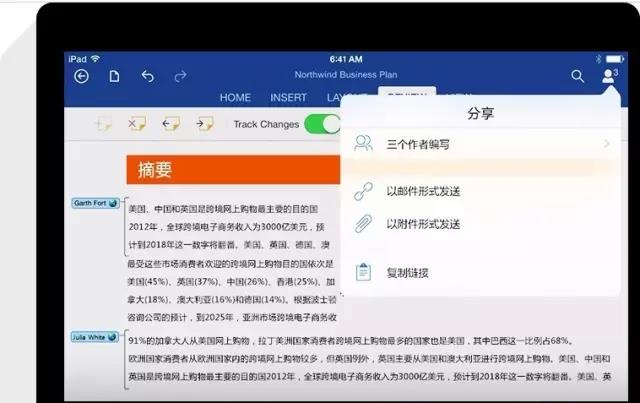Tap the battery status icon
The height and width of the screenshot is (403, 640).
[615, 59]
